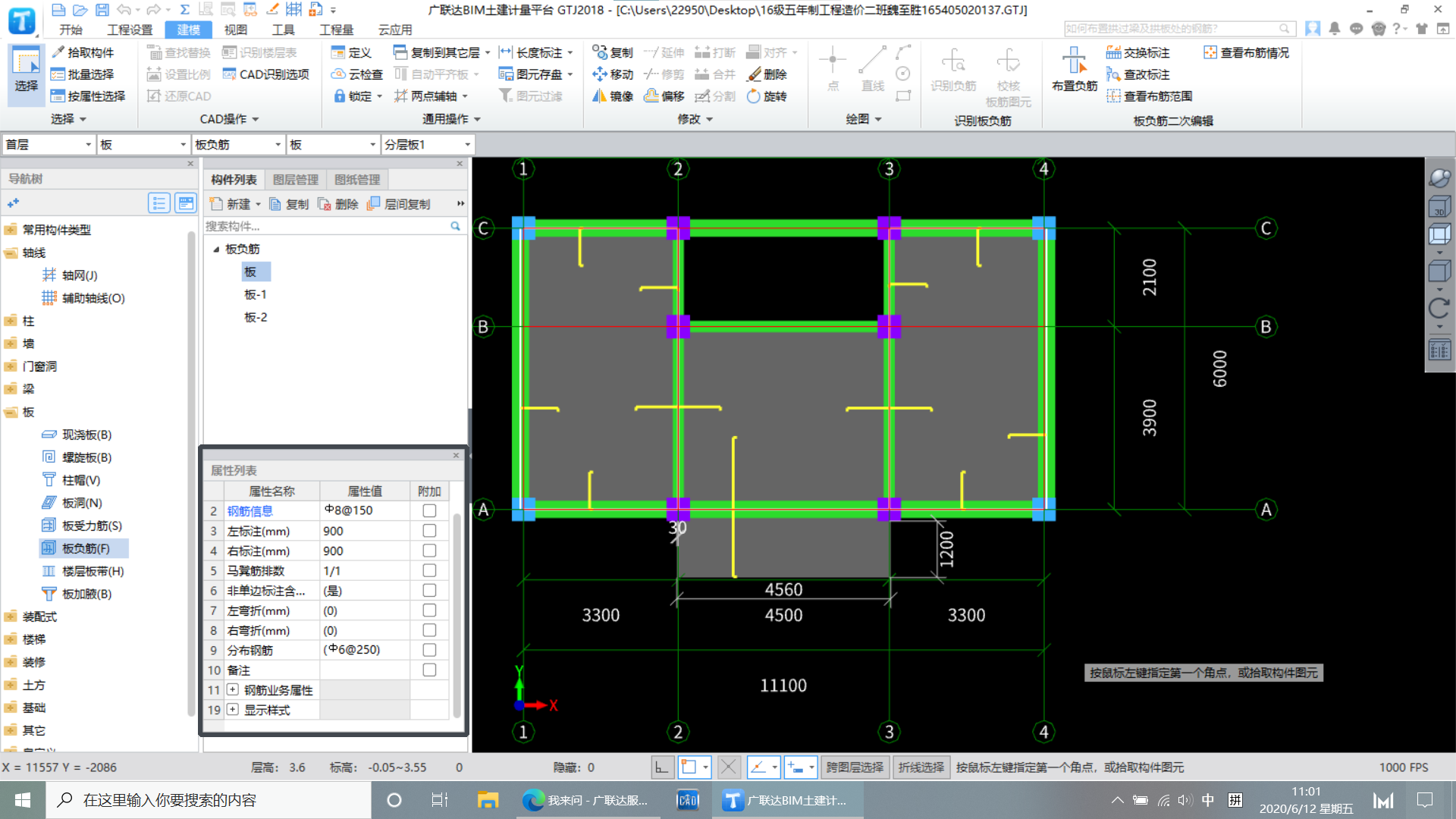Image resolution: width=1456 pixels, height=819 pixels.
Task: Click 拾取构件 pick component tool
Action: pos(83,52)
